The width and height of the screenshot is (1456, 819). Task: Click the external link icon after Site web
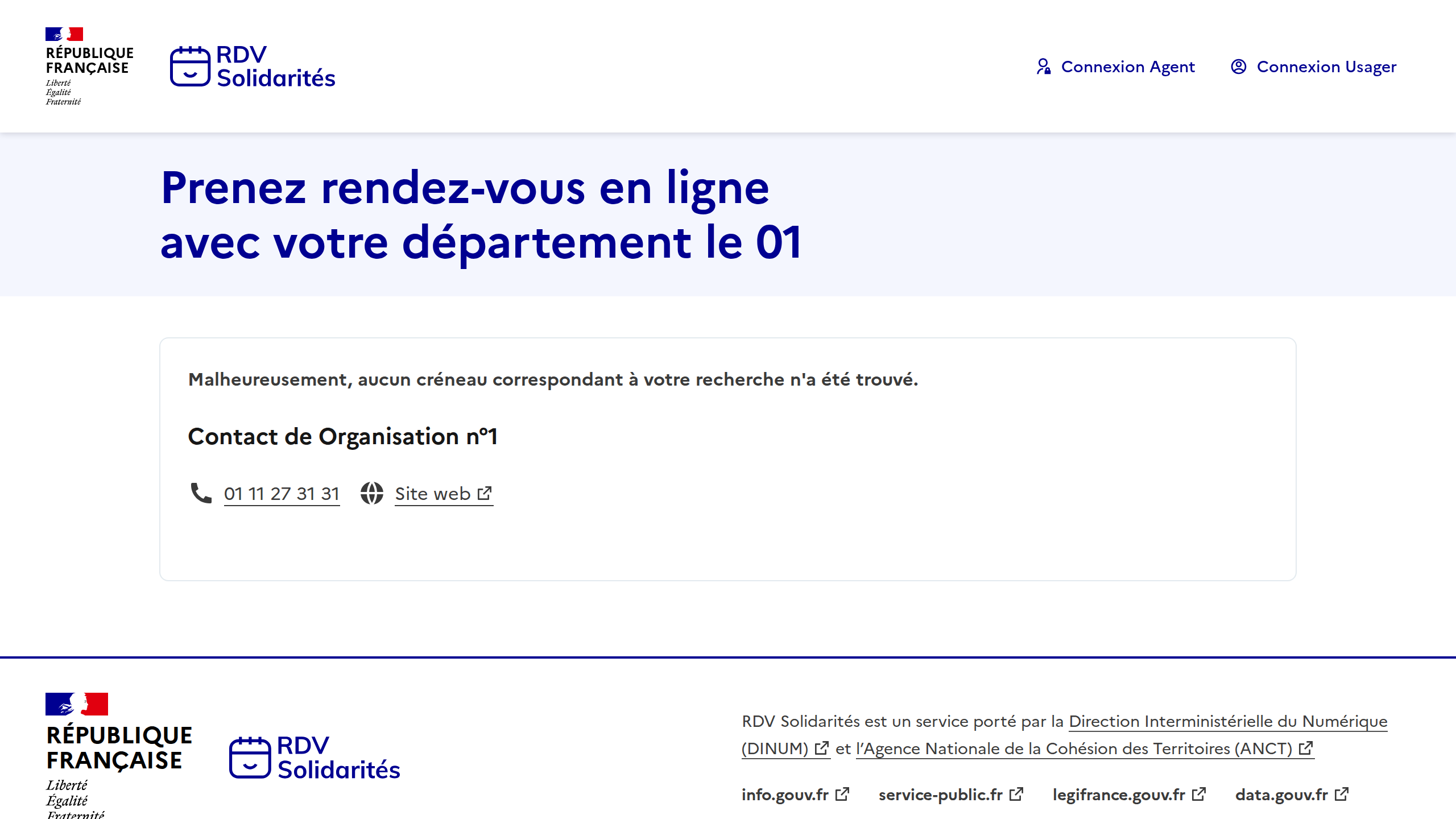pos(485,493)
